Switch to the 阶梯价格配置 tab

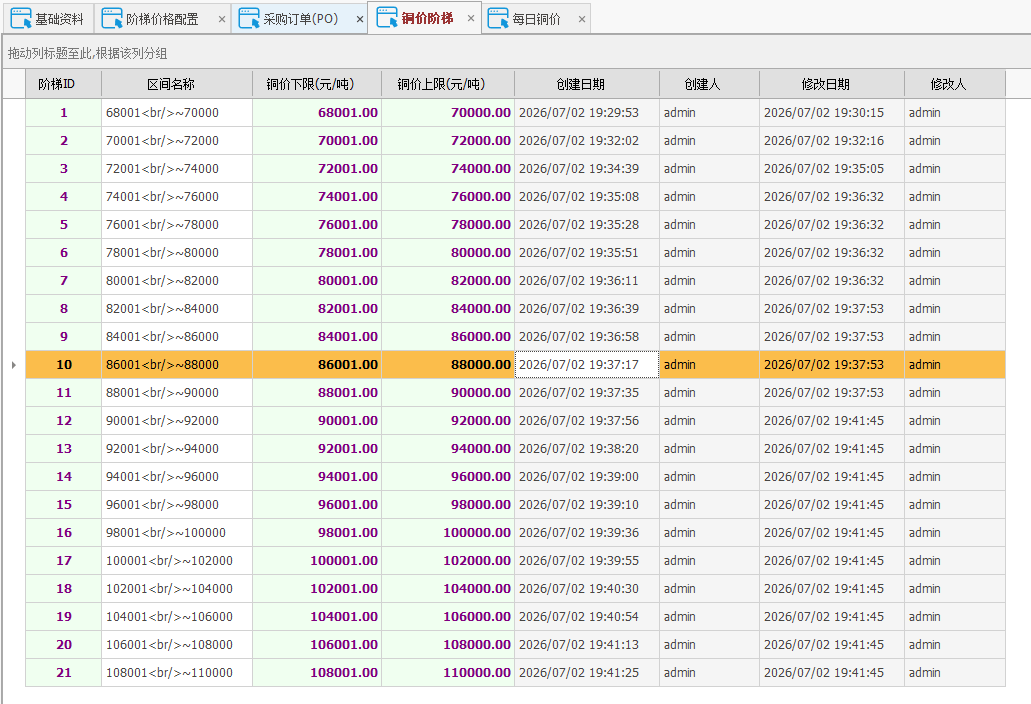162,19
